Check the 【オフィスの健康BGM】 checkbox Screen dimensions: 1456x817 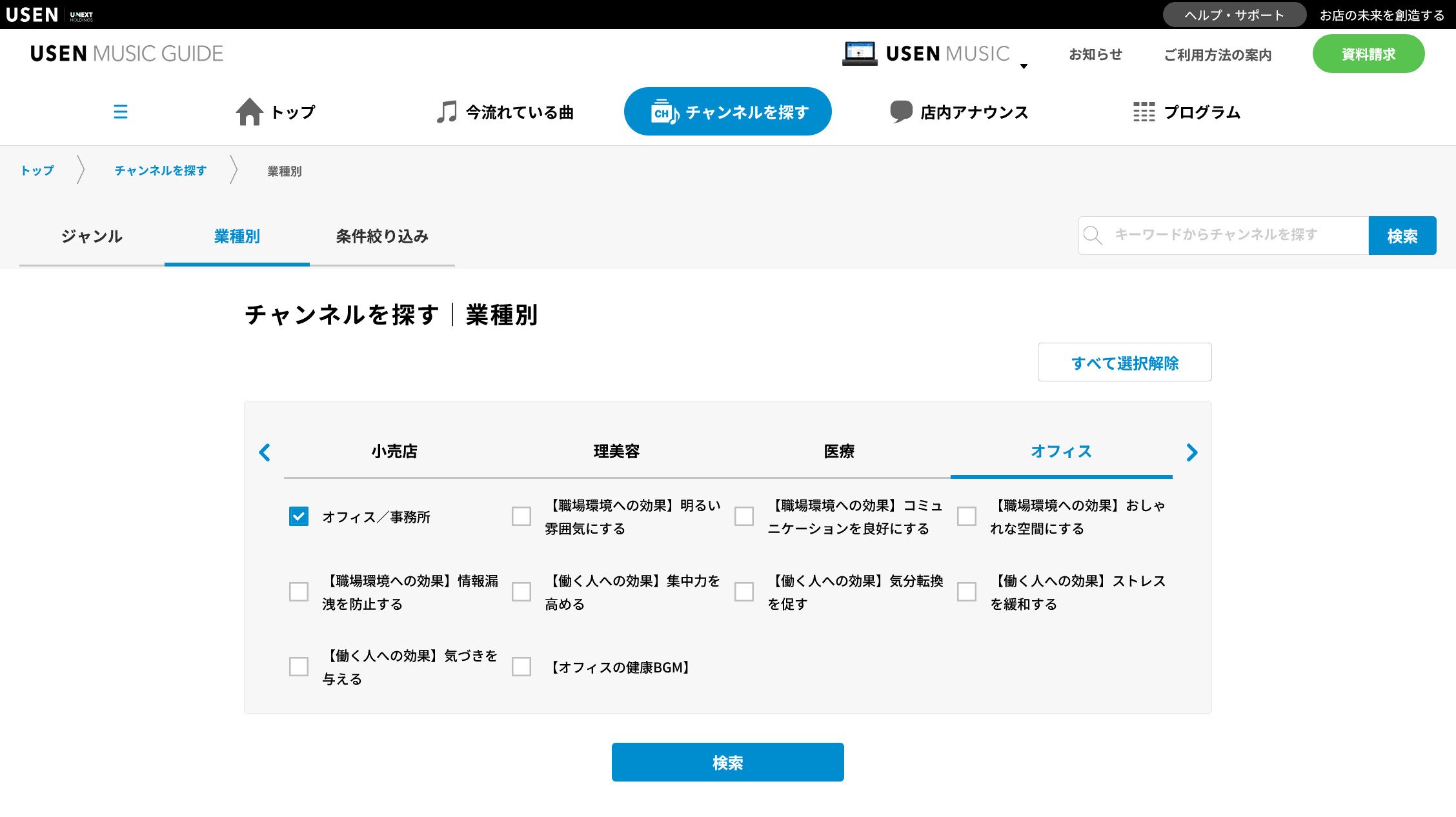[x=521, y=667]
